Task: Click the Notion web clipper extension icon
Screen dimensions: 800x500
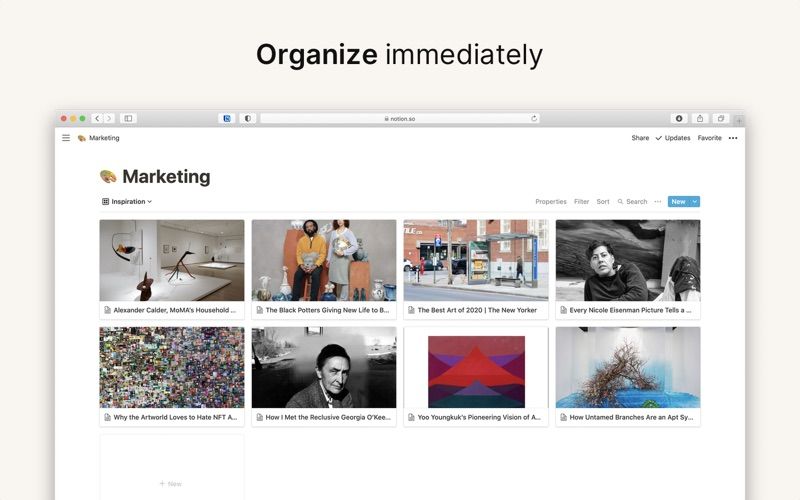Action: pyautogui.click(x=227, y=118)
